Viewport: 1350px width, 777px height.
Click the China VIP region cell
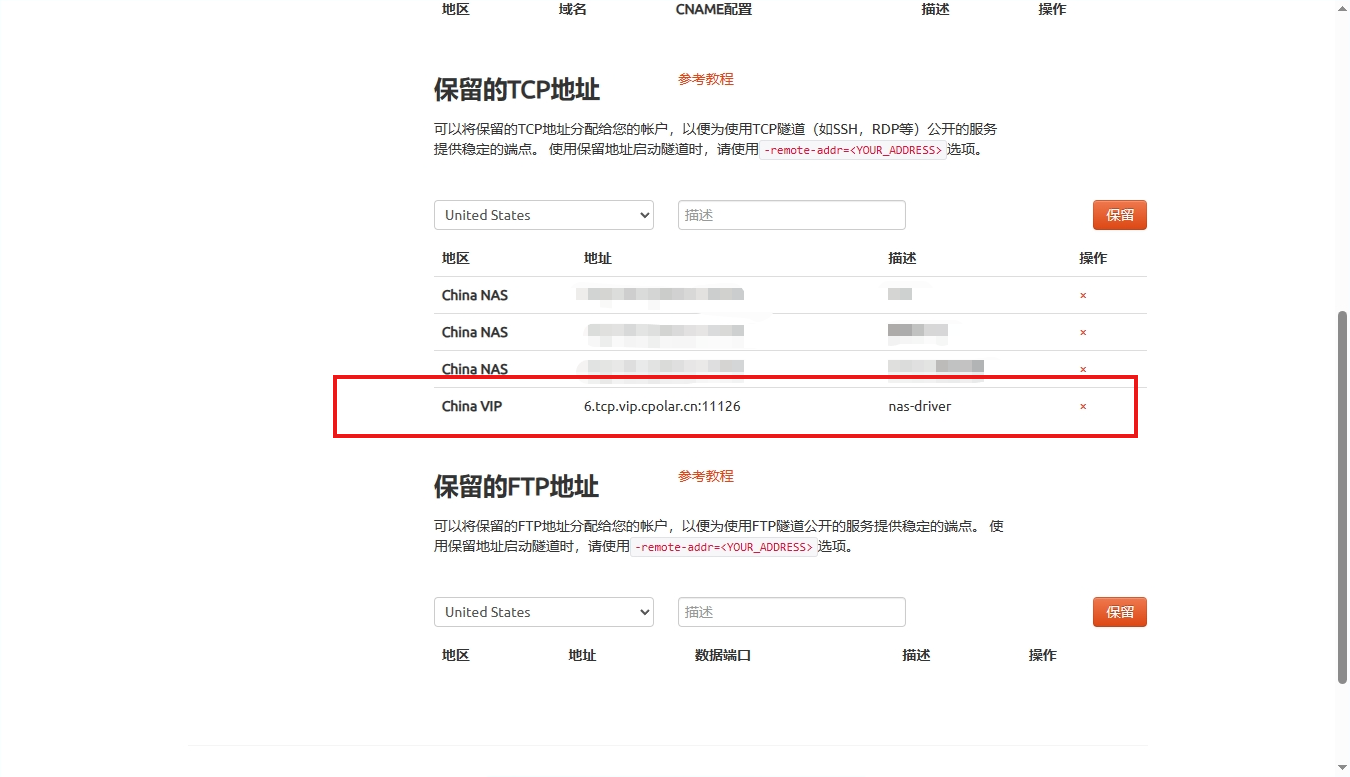pos(472,406)
